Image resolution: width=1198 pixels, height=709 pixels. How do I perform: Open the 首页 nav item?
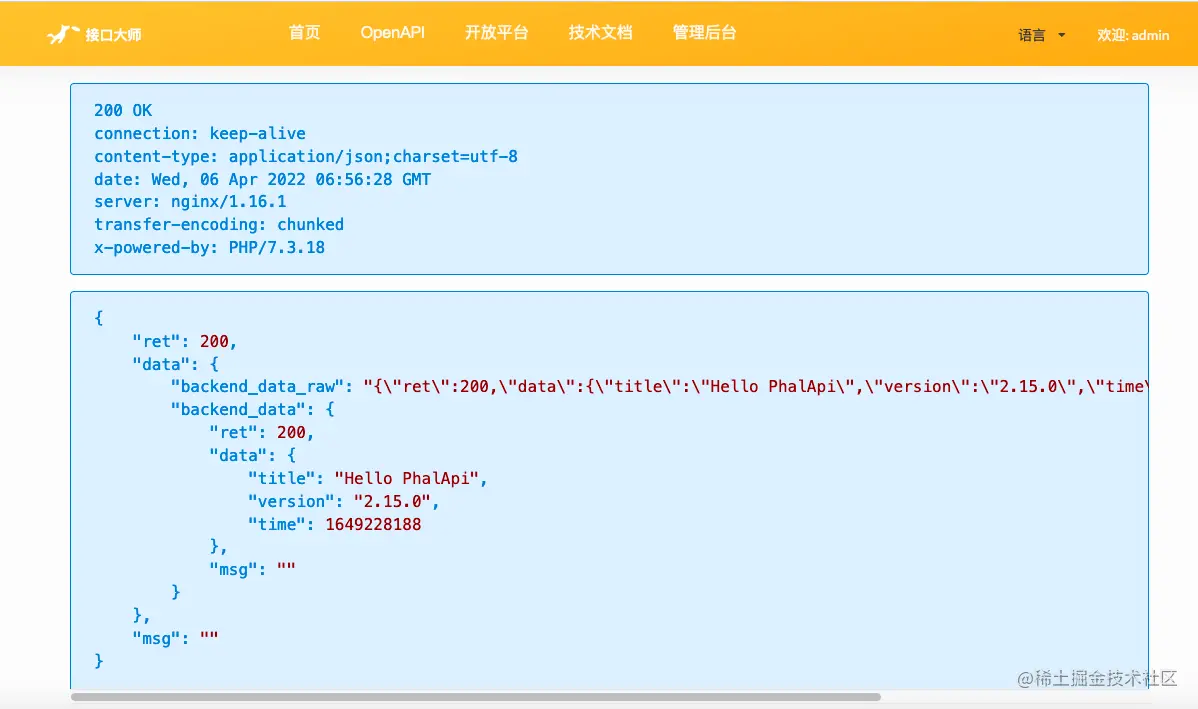coord(304,33)
